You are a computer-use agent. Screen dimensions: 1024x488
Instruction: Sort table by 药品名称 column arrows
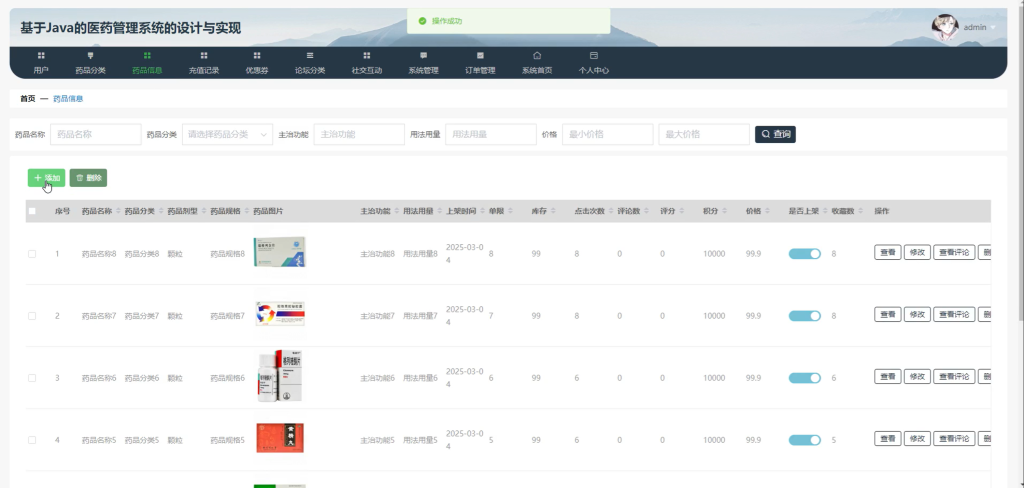click(118, 211)
